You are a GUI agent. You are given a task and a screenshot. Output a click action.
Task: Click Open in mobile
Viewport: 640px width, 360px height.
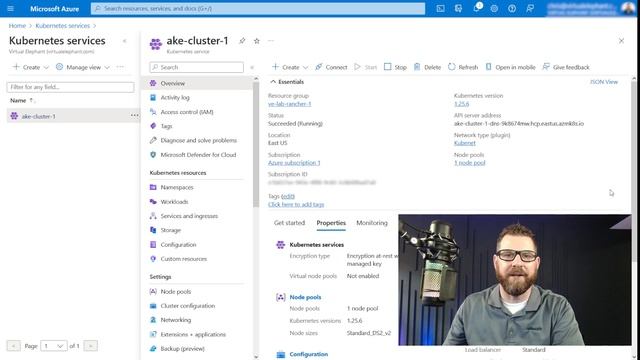pos(510,67)
